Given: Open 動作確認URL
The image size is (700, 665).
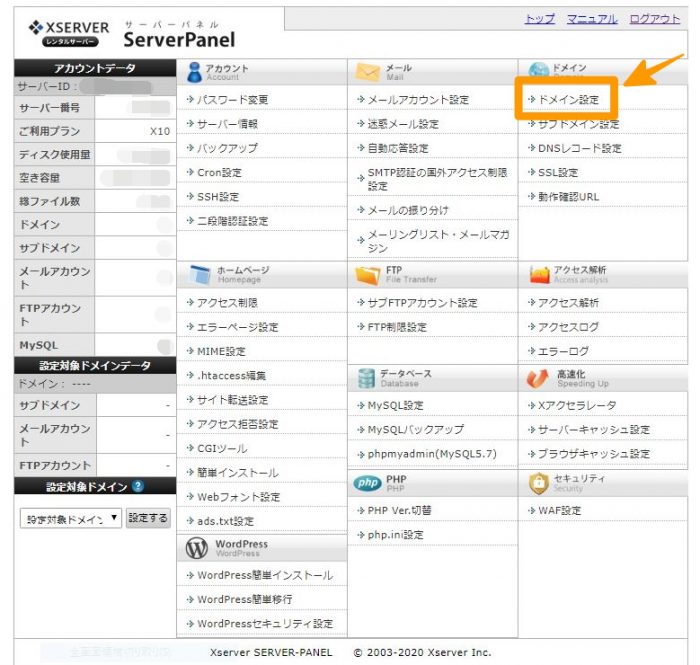Looking at the screenshot, I should (568, 197).
